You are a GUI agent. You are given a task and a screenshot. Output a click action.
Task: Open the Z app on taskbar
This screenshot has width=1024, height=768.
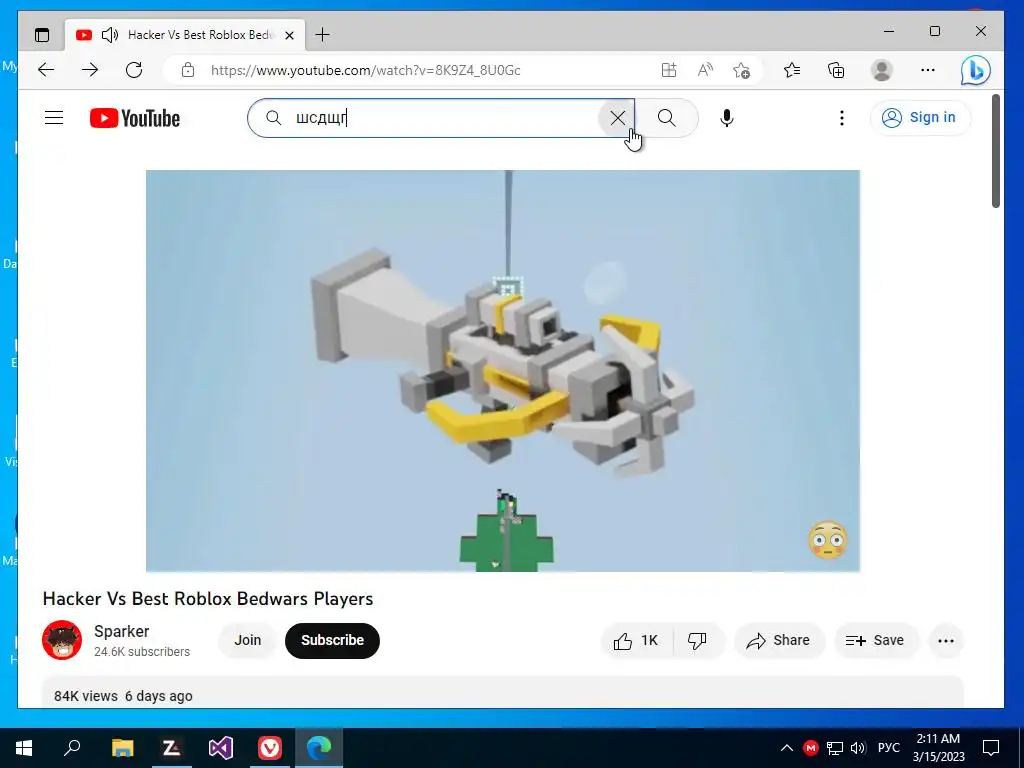171,748
